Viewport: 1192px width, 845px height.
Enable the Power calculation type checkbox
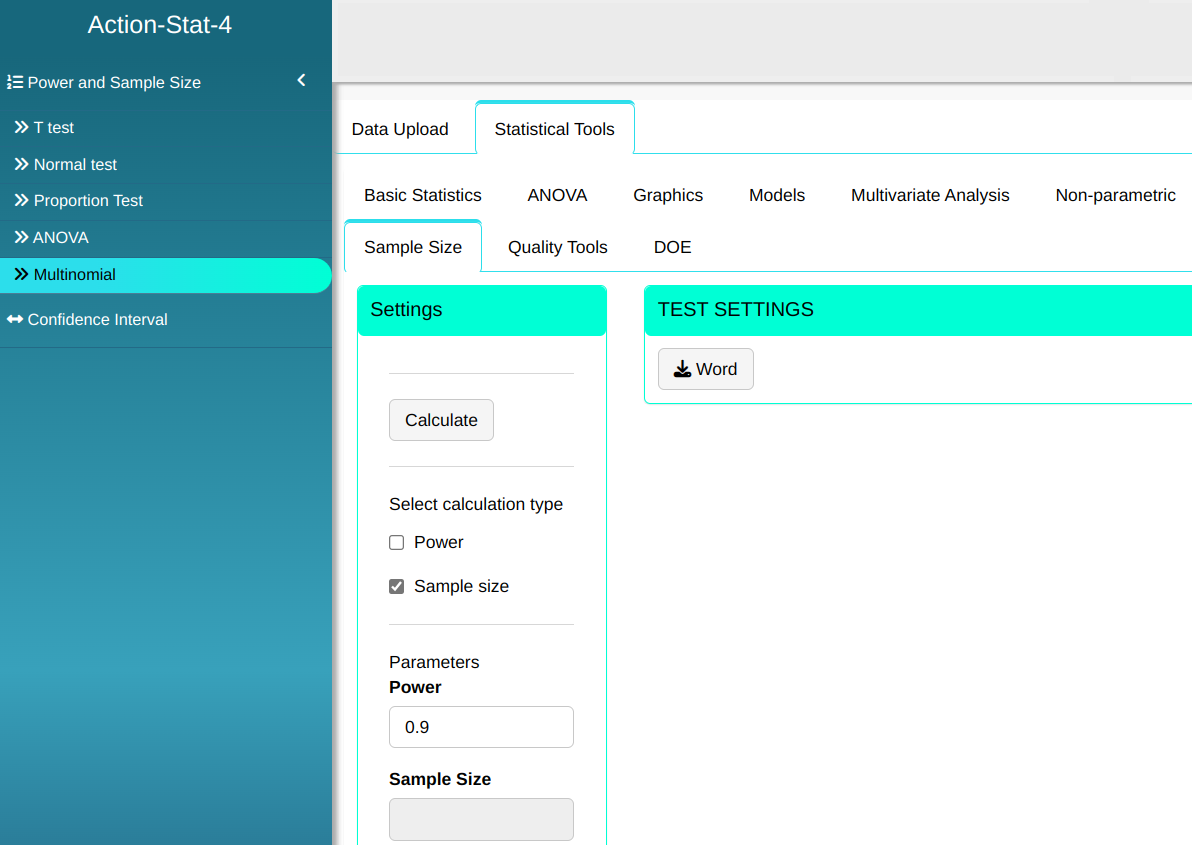pyautogui.click(x=397, y=543)
